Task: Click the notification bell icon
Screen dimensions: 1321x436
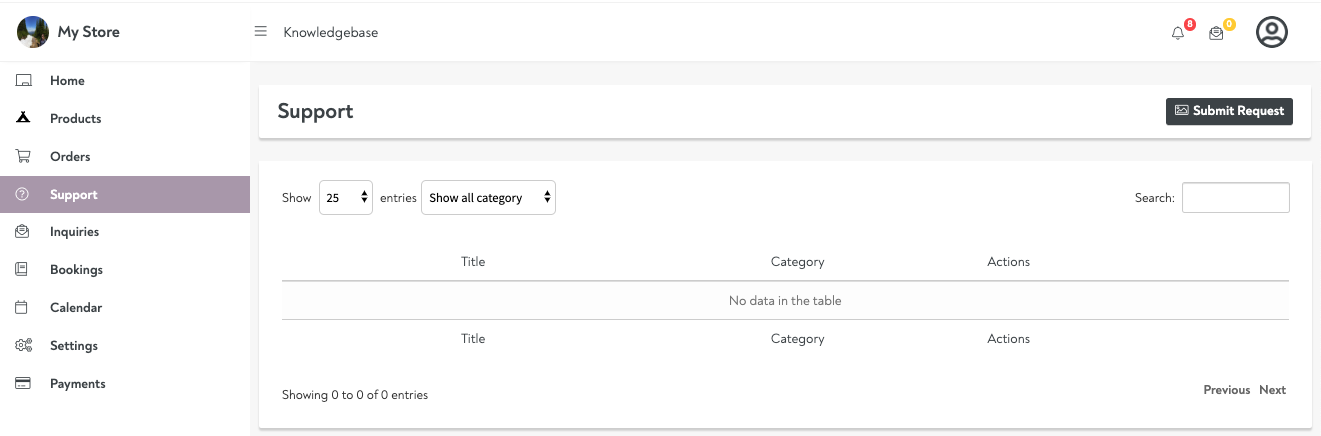Action: coord(1178,33)
